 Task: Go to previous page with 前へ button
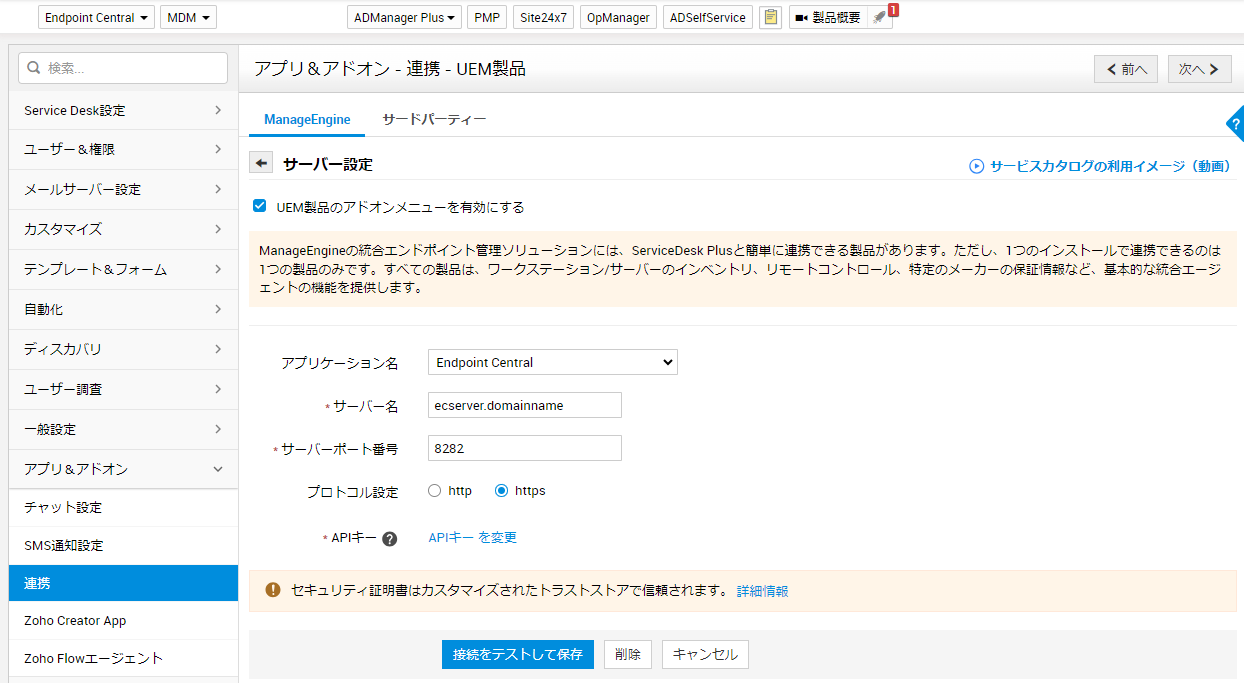(x=1127, y=69)
